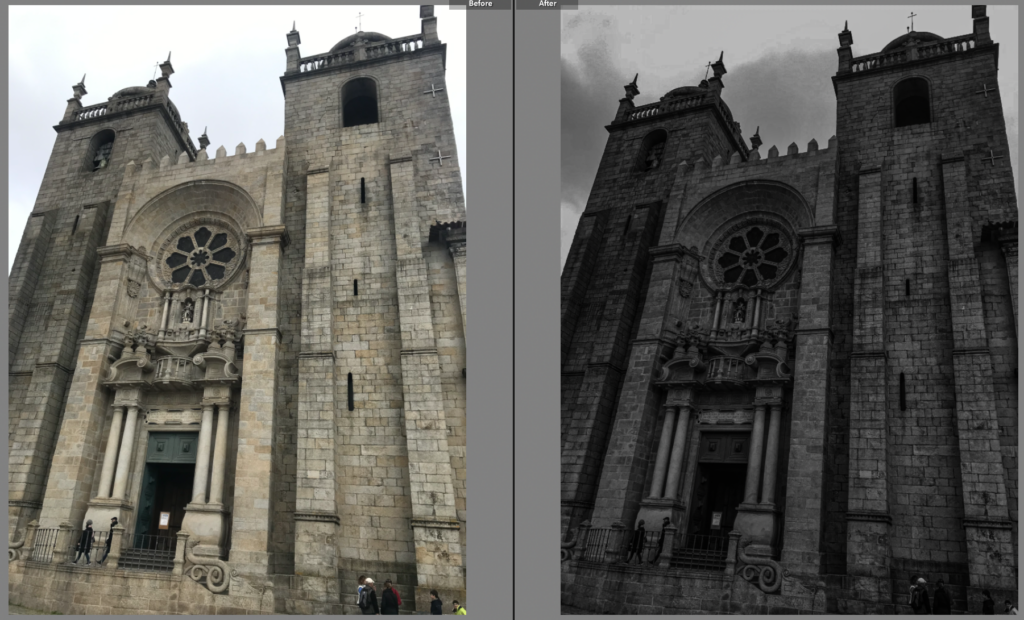
Task: Zoom into rose window in Before photo
Action: (201, 256)
